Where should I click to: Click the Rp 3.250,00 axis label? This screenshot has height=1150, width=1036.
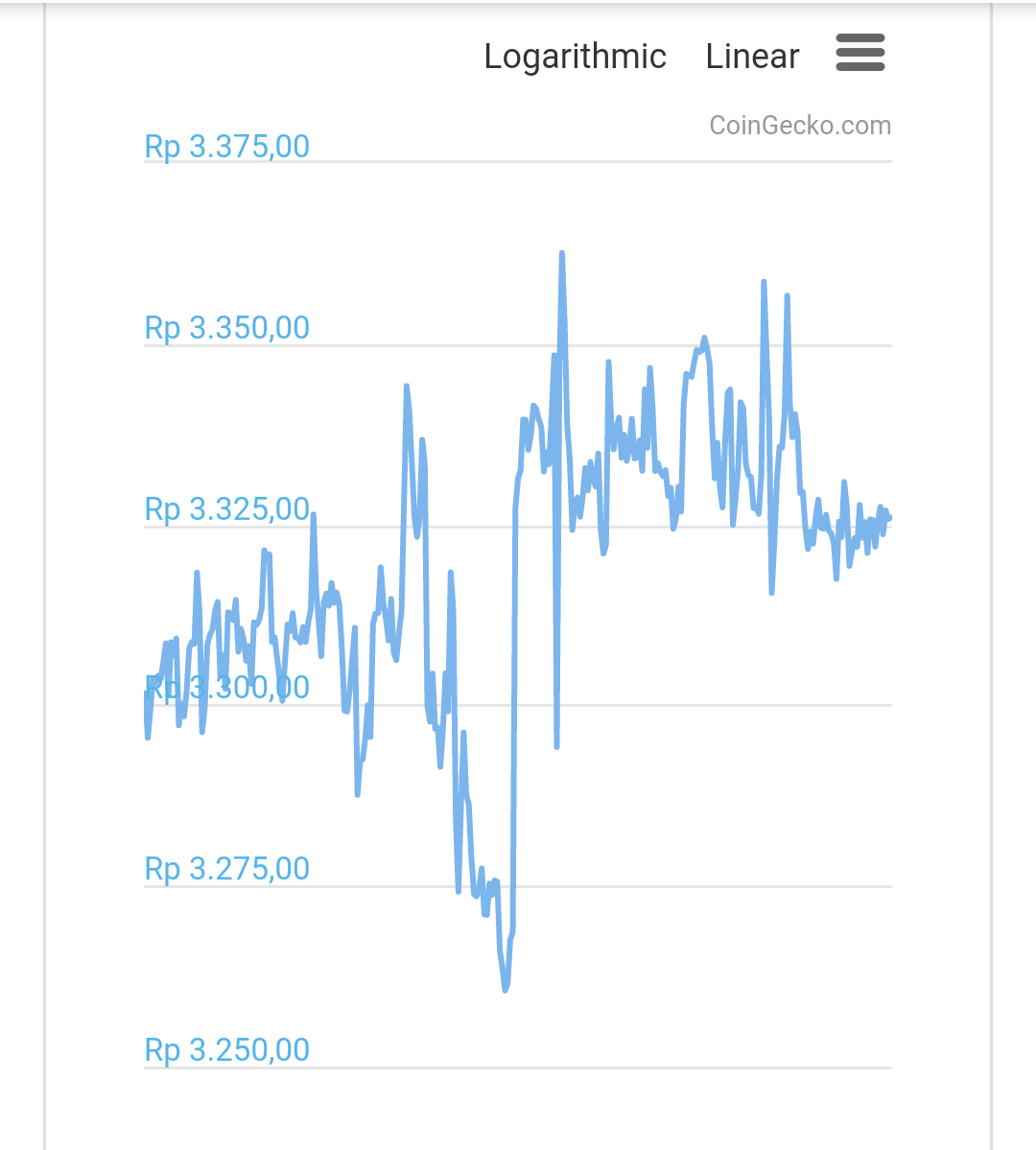tap(227, 1050)
